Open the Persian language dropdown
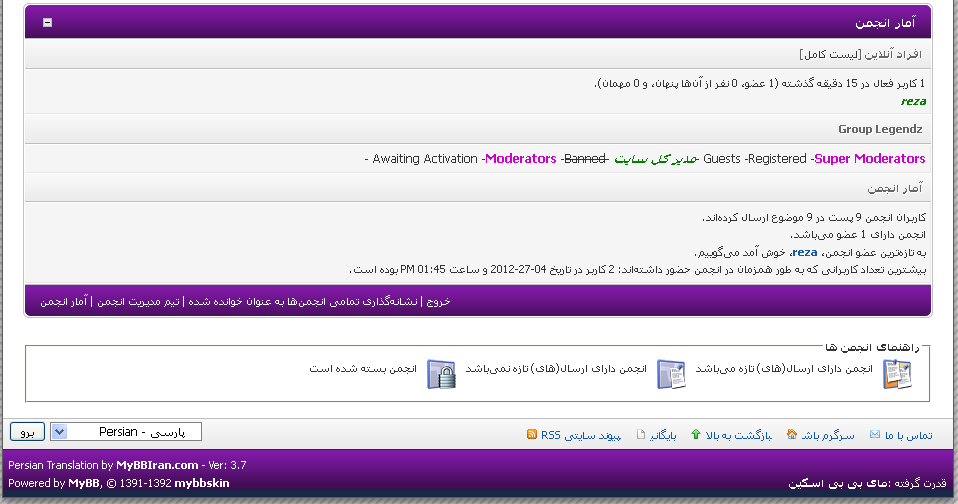The image size is (958, 504). click(126, 432)
